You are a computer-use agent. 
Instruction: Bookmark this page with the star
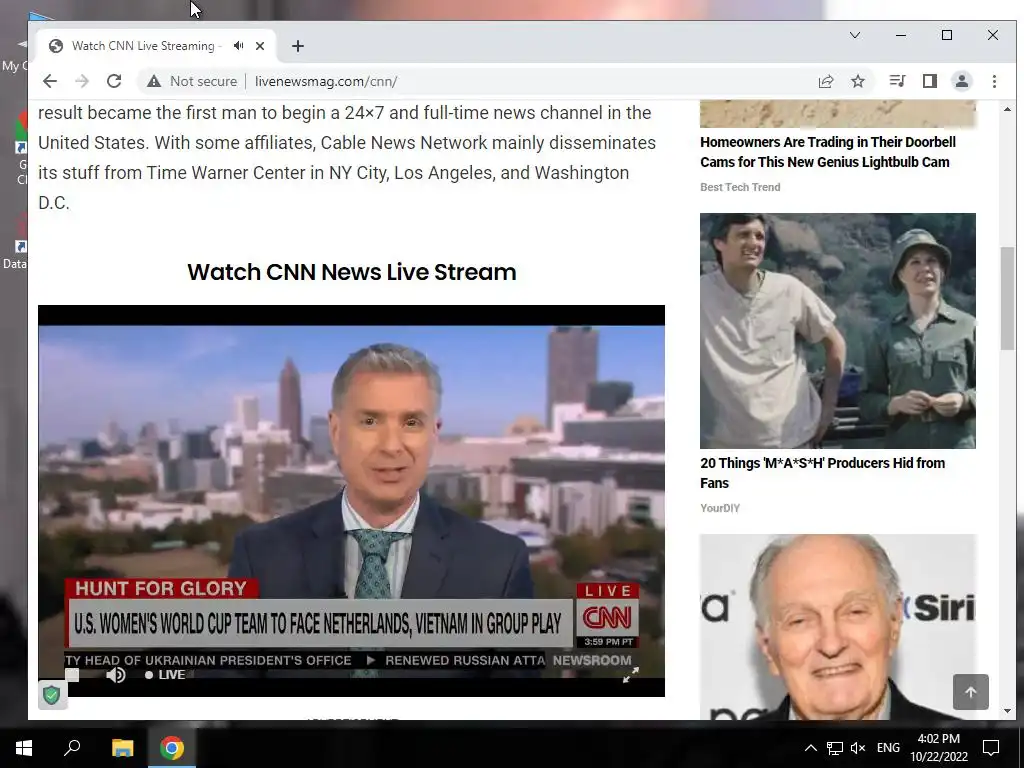[x=857, y=81]
